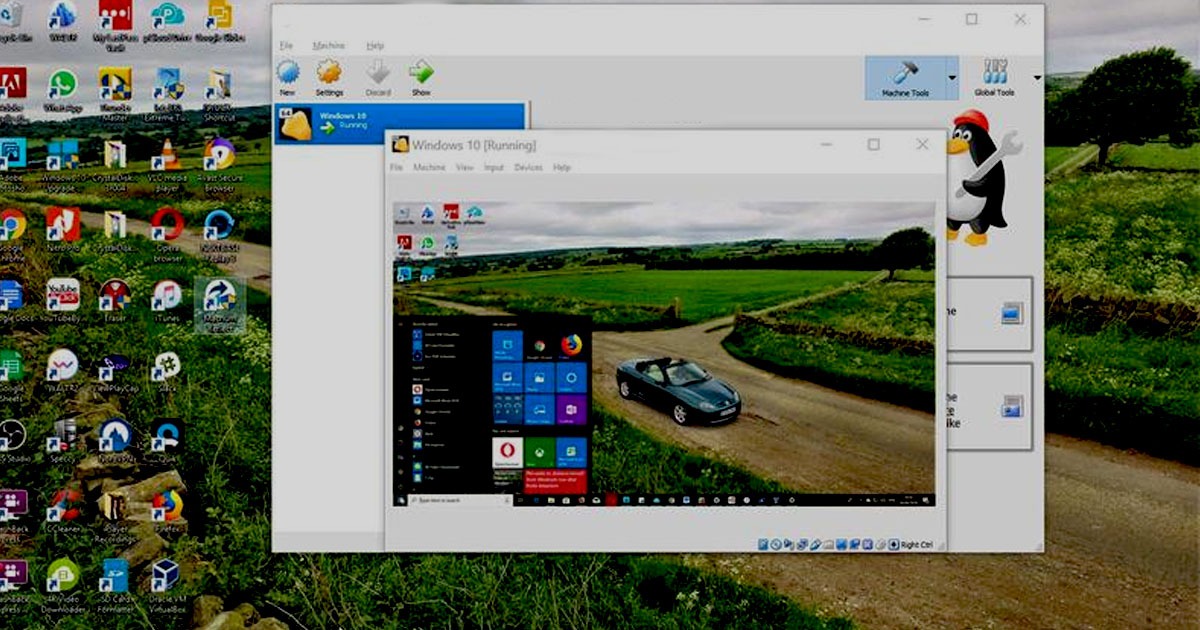
Task: Open Speccy desktop shortcut
Action: point(62,441)
